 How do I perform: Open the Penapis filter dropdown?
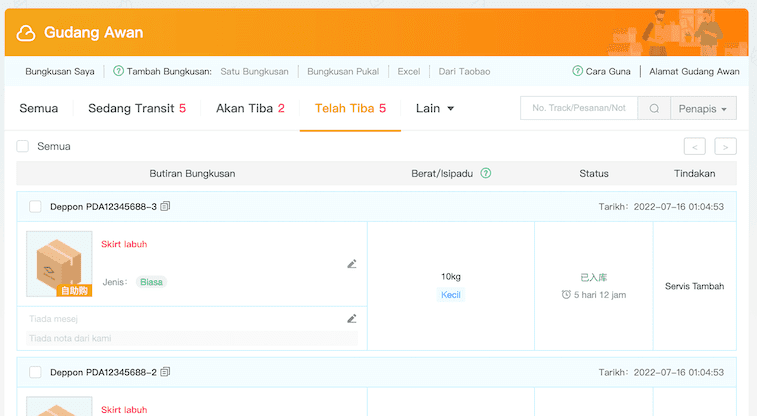click(703, 108)
